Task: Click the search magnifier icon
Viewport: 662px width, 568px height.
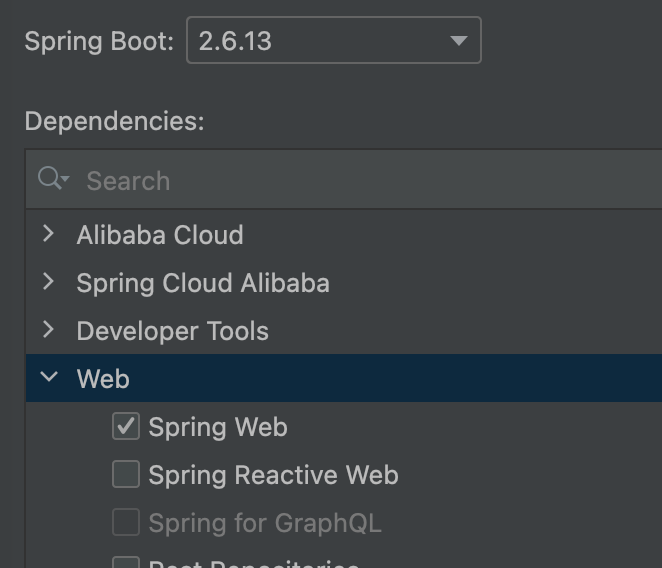Action: (x=53, y=178)
